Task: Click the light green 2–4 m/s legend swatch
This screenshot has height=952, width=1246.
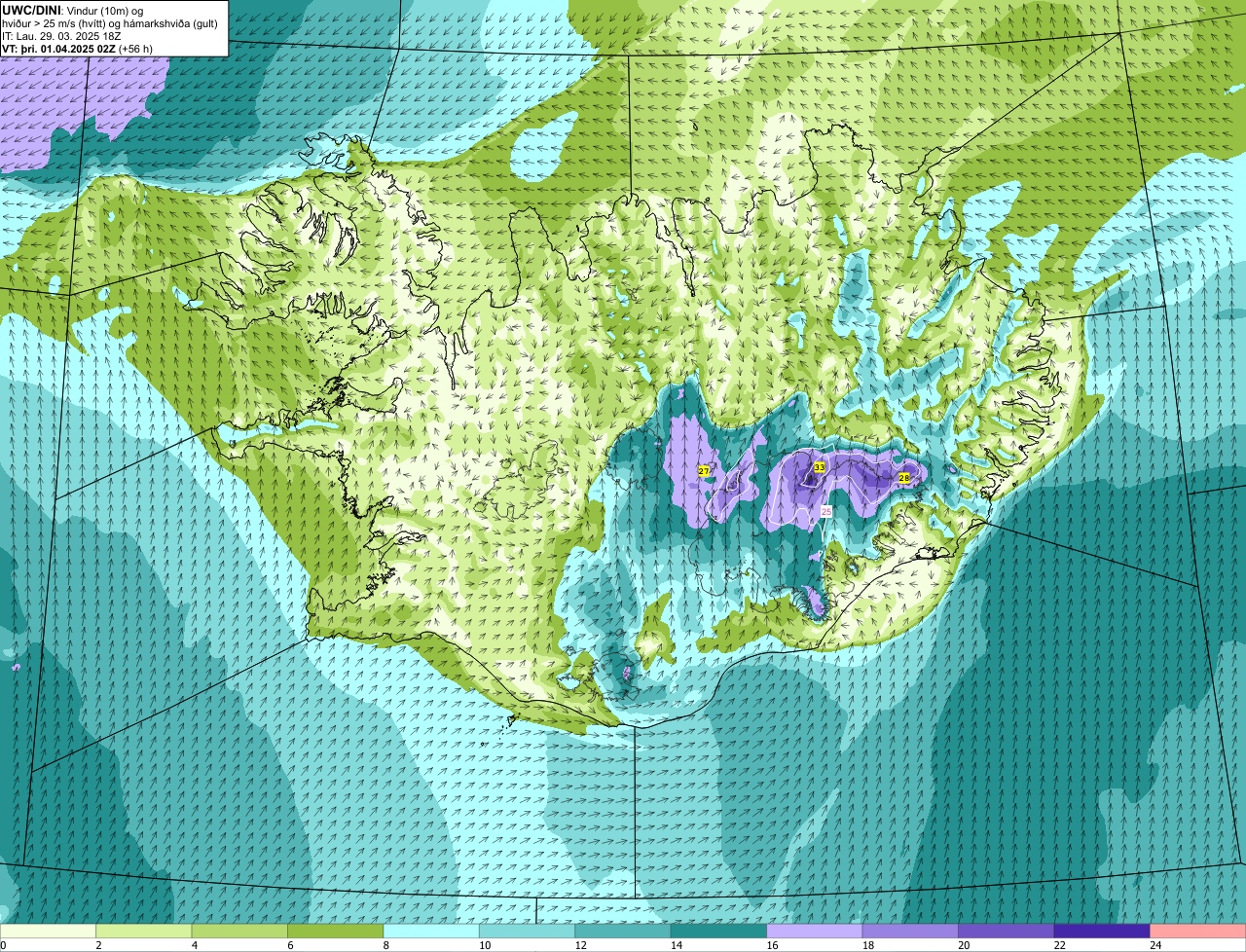Action: [x=144, y=931]
